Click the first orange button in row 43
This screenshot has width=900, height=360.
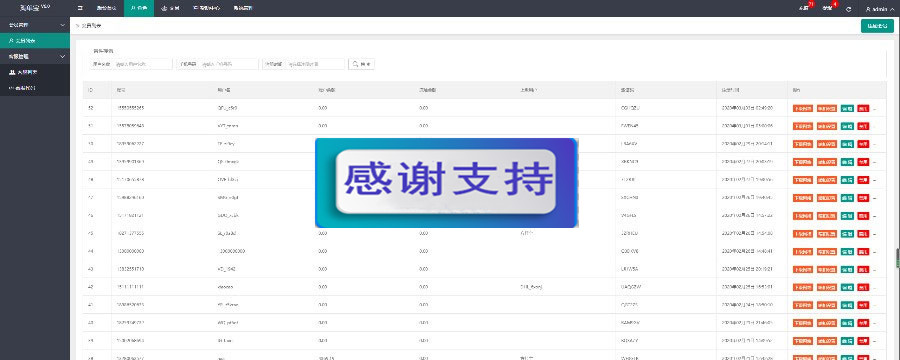coord(803,269)
